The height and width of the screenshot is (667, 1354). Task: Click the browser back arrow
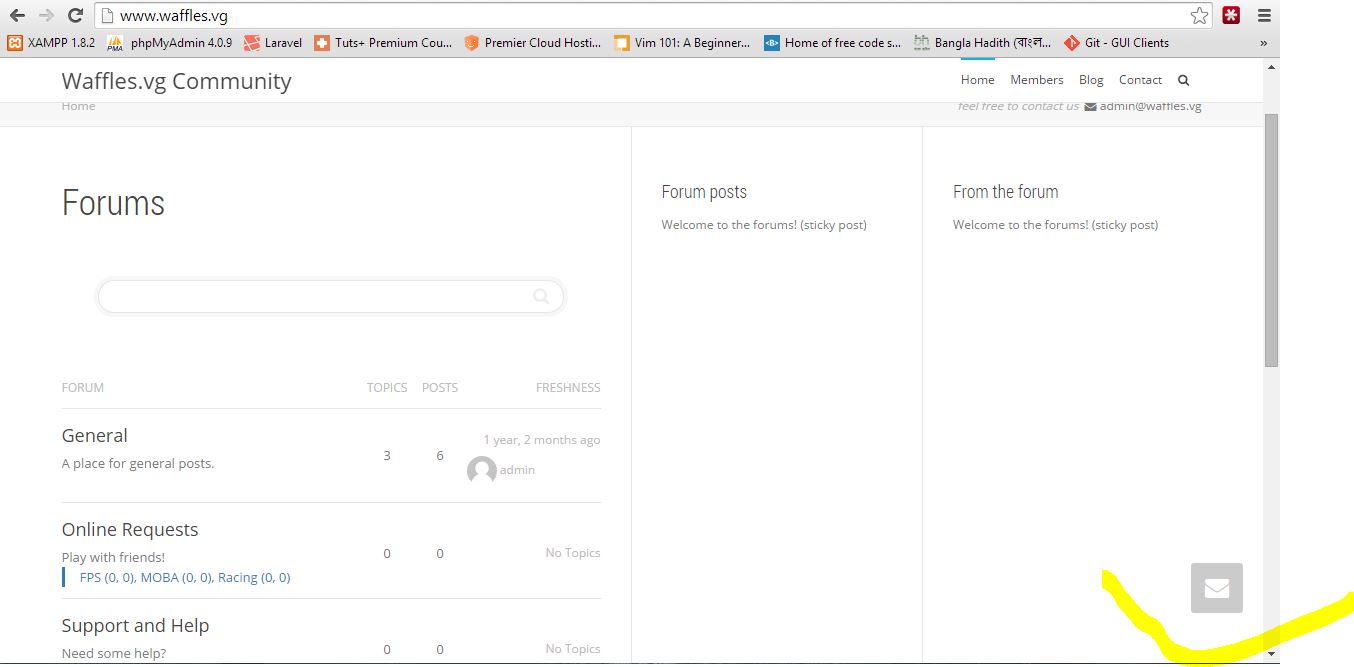(17, 16)
